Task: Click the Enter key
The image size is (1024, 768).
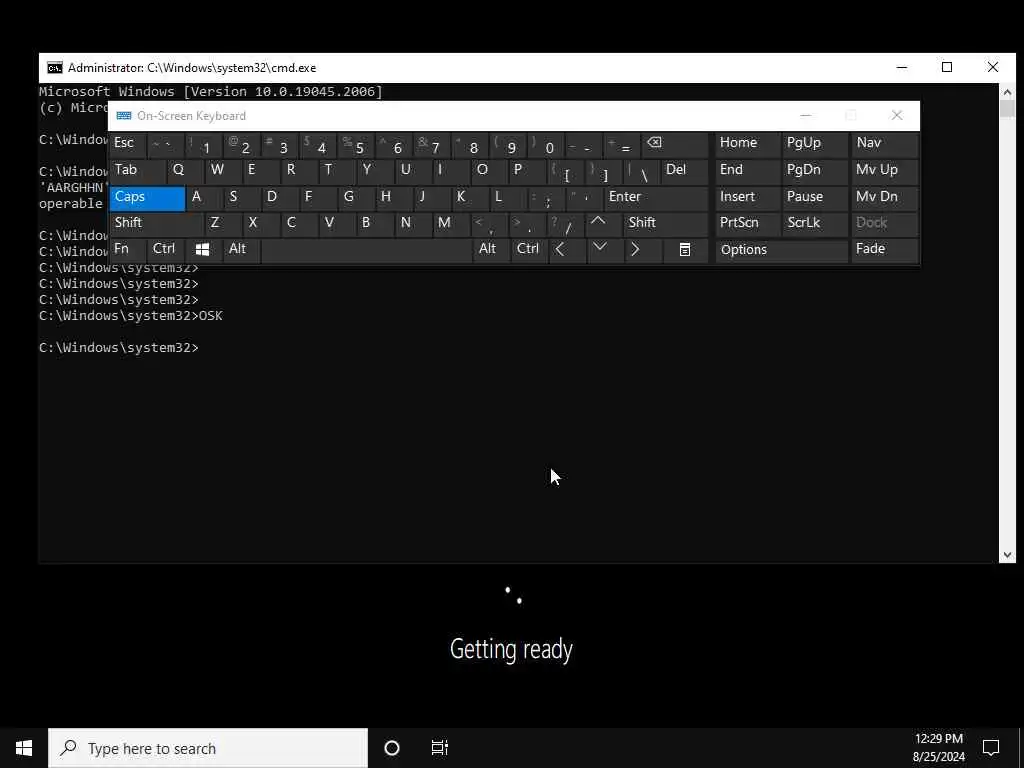Action: pyautogui.click(x=656, y=198)
